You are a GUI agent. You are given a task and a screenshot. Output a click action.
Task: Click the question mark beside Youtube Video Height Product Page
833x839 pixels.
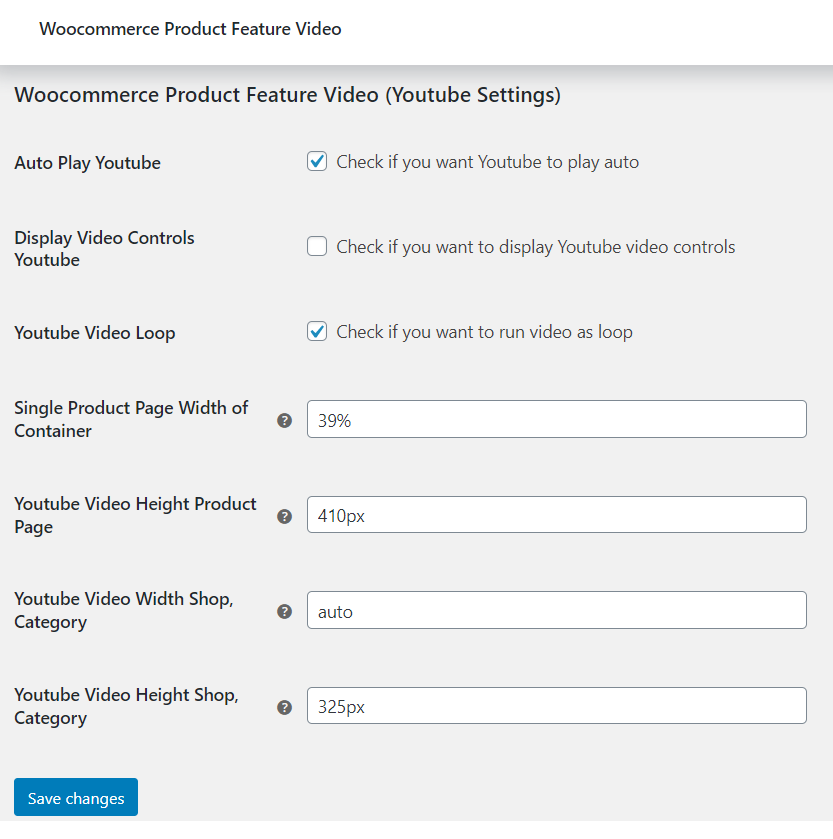click(285, 516)
